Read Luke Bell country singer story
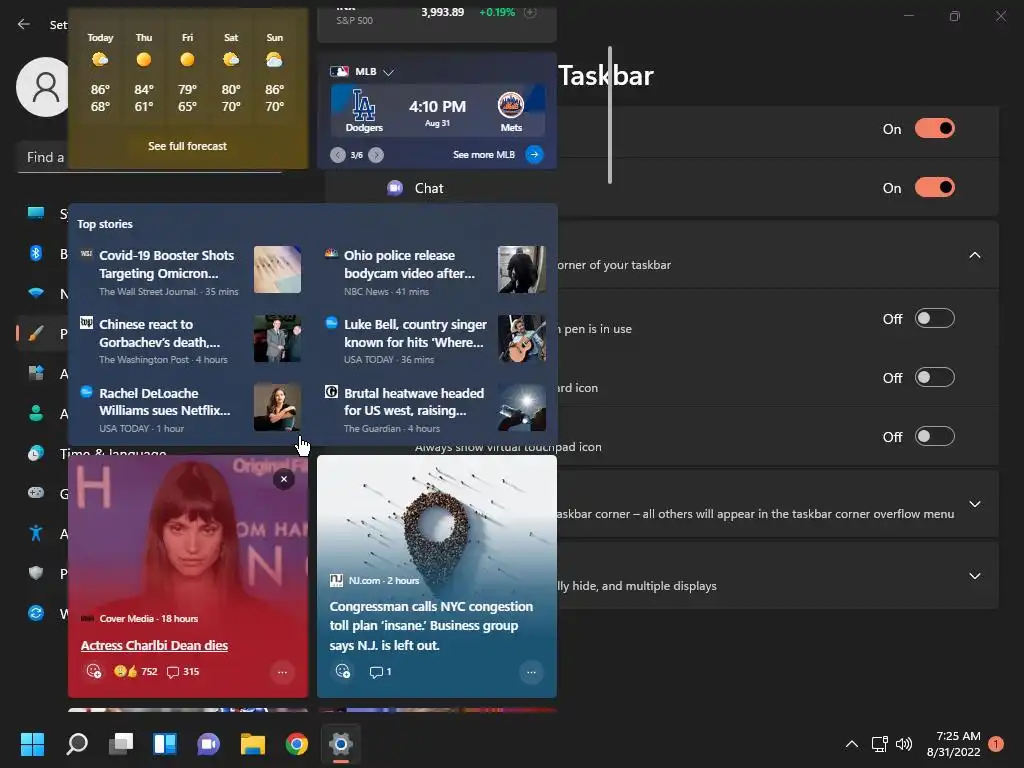This screenshot has height=768, width=1024. 415,333
